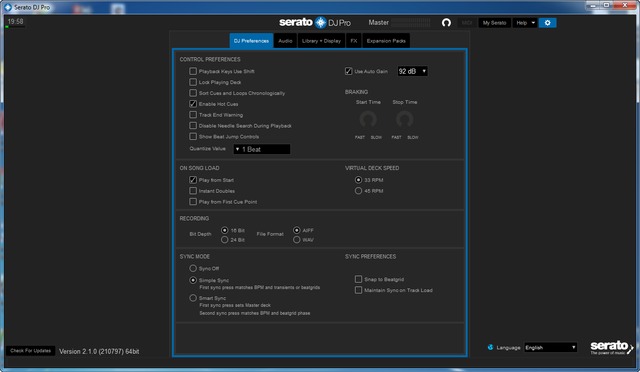Click the Master level meter
The height and width of the screenshot is (372, 640).
coord(411,22)
